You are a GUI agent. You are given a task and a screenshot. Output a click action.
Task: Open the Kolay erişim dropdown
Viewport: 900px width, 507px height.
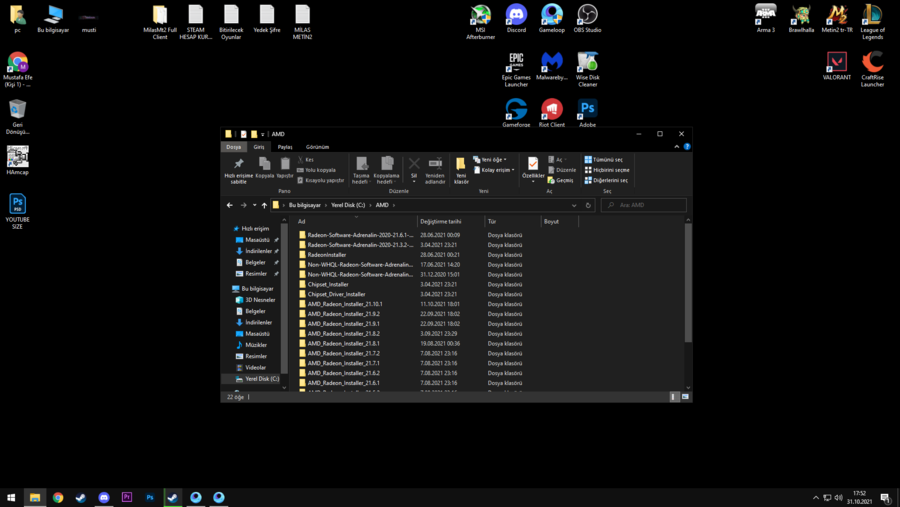click(x=495, y=170)
